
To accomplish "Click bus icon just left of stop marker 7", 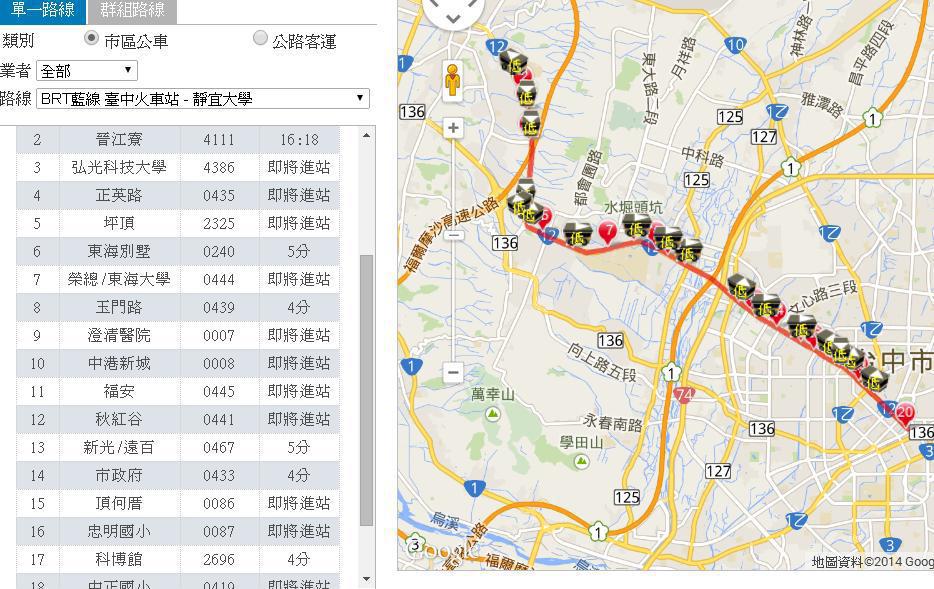I will [577, 234].
